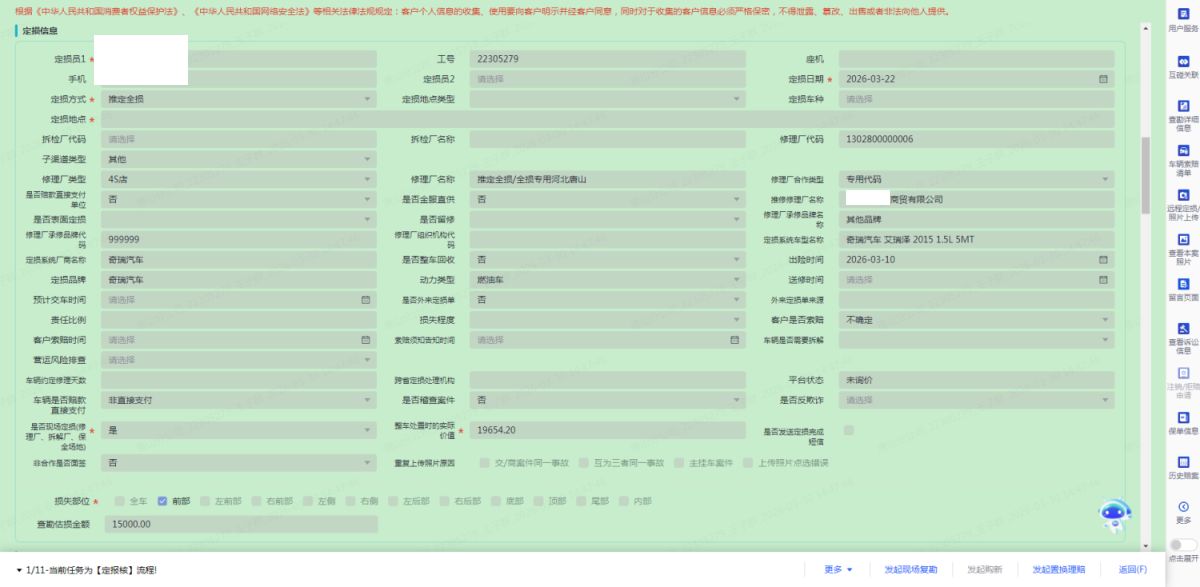The image size is (1200, 587).
Task: Click the 历史赔案 sidebar icon
Action: pos(1183,466)
